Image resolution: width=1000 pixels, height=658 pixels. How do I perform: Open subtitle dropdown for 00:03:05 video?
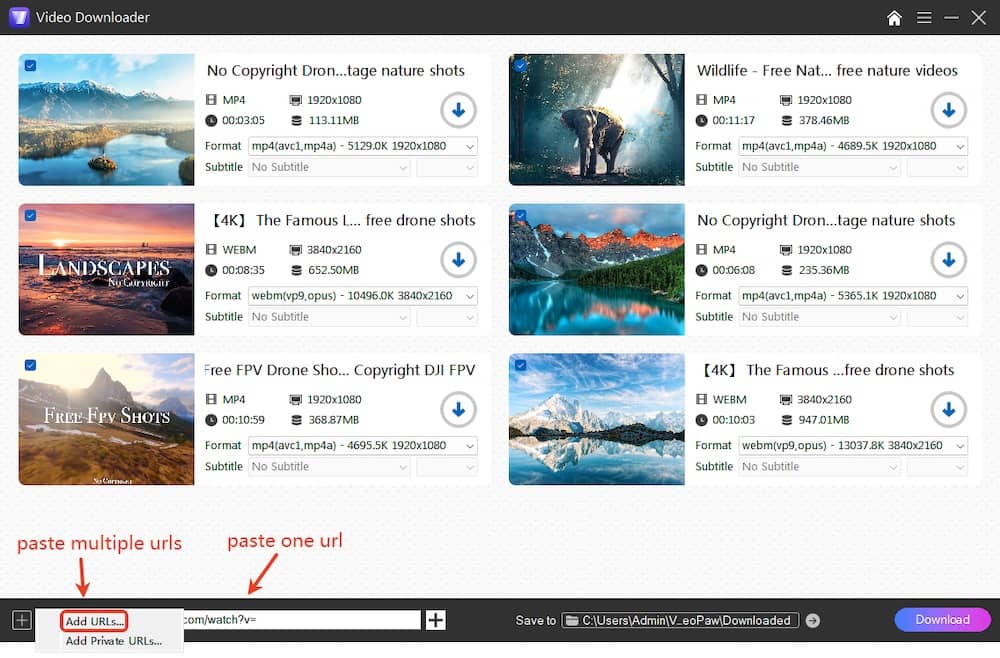(329, 167)
